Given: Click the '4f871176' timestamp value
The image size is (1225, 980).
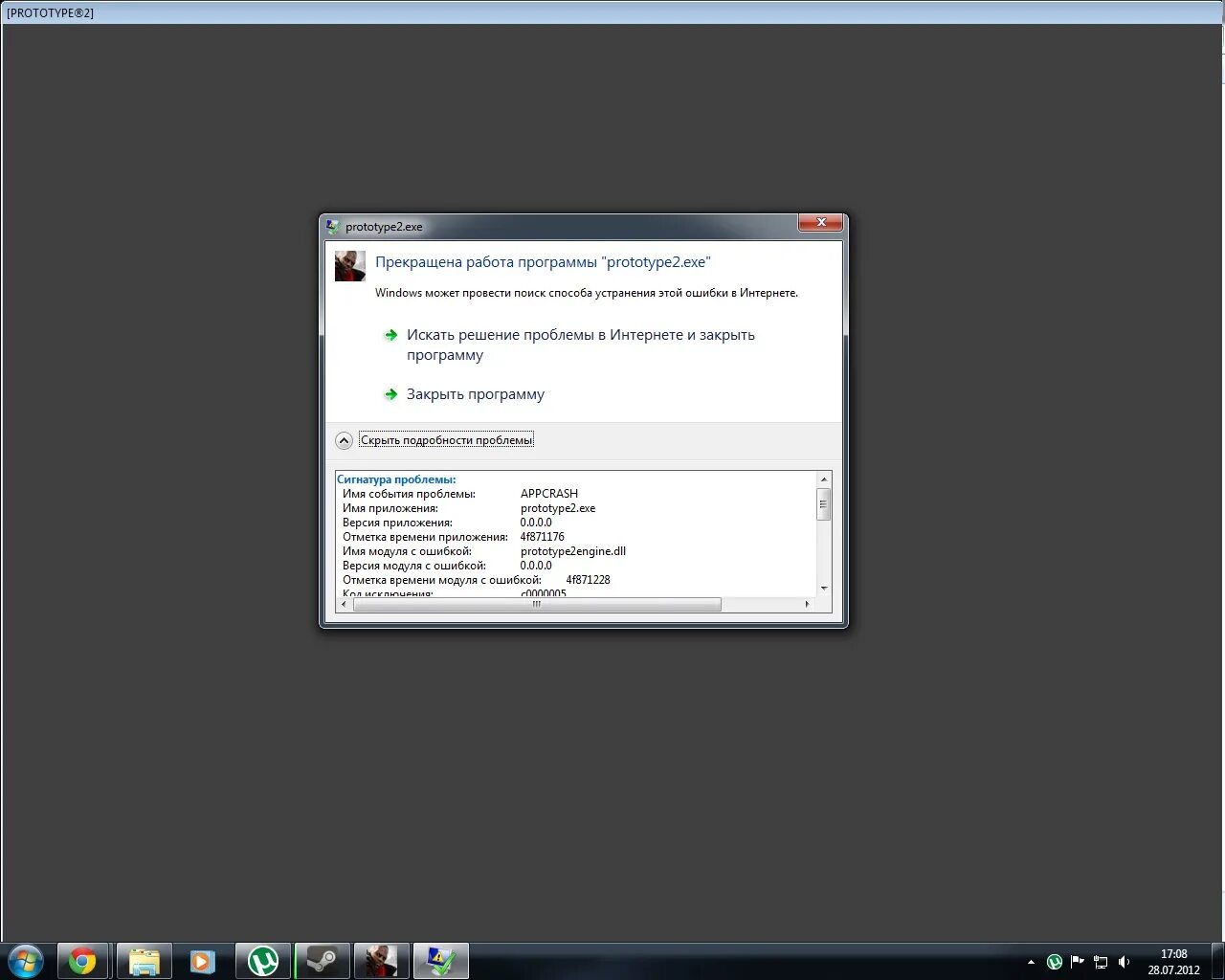Looking at the screenshot, I should click(542, 537).
